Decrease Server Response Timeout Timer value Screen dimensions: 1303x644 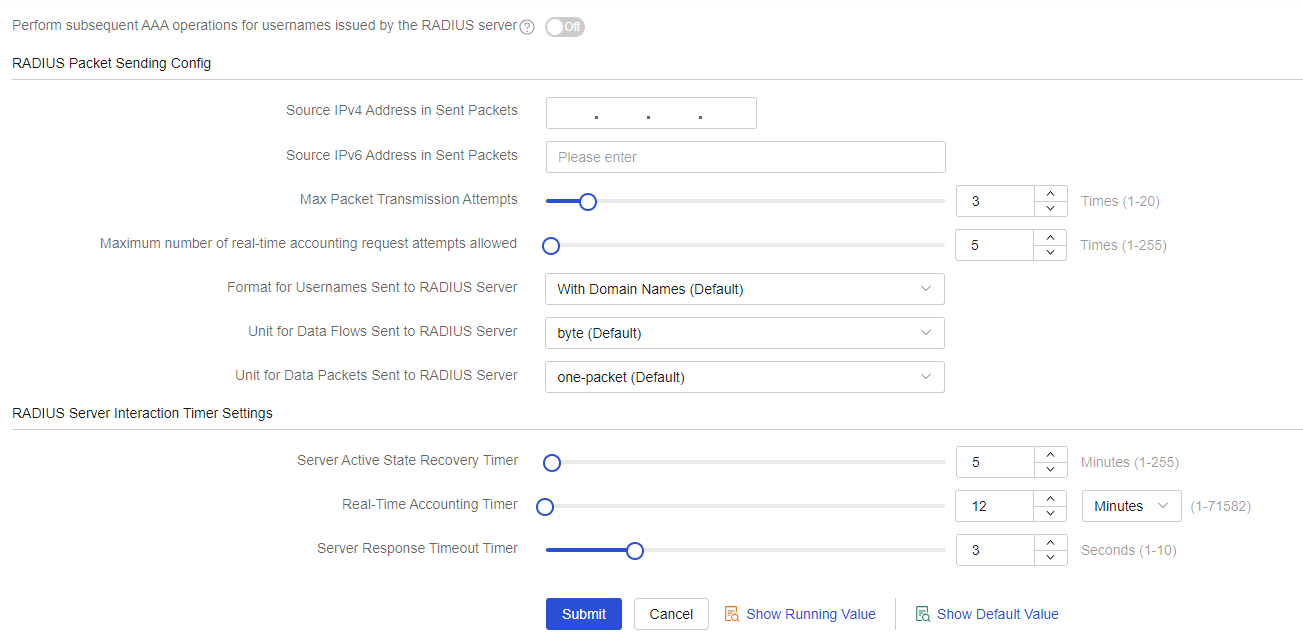(1050, 558)
